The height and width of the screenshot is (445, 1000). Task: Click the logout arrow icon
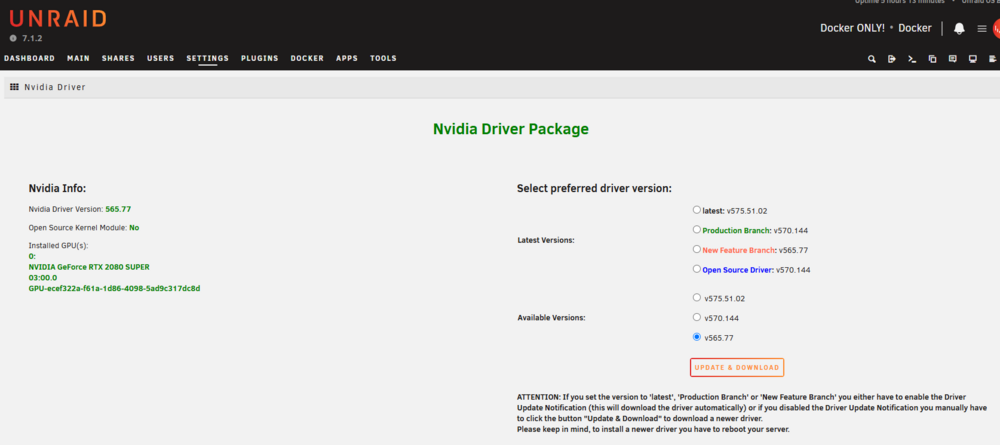[x=892, y=59]
